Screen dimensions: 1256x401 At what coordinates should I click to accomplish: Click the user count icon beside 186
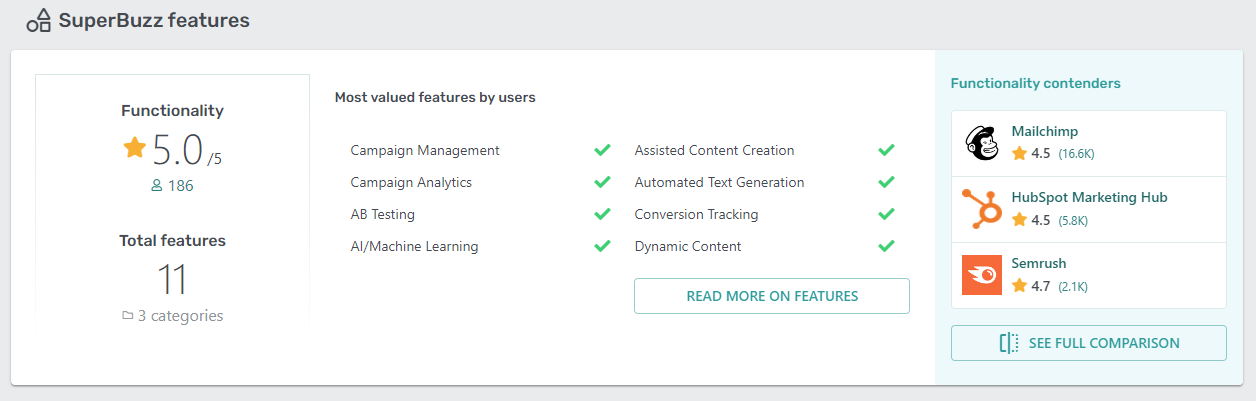tap(156, 186)
